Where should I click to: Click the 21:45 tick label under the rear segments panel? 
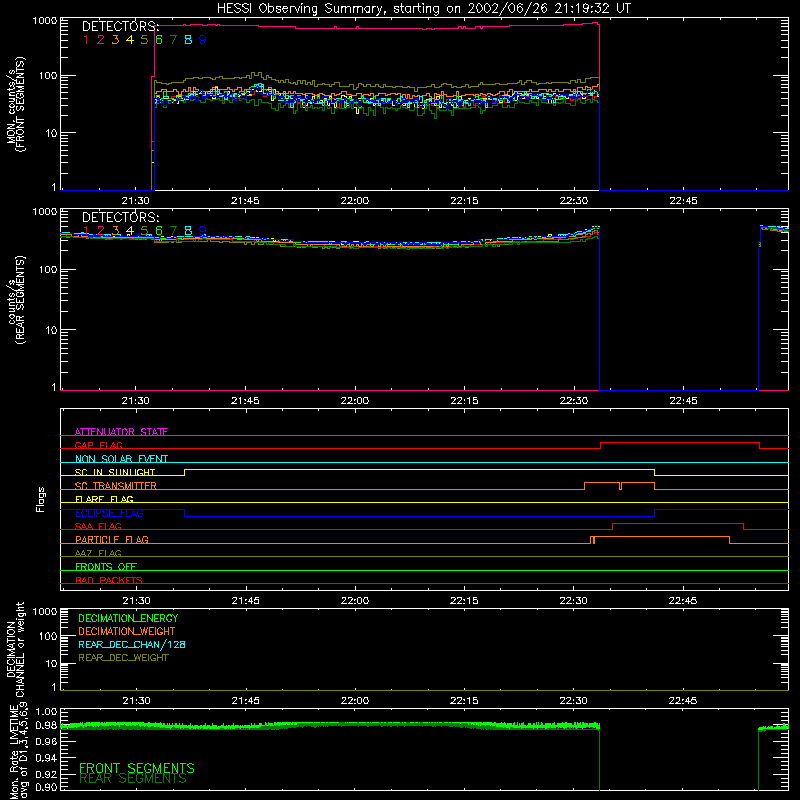(245, 401)
